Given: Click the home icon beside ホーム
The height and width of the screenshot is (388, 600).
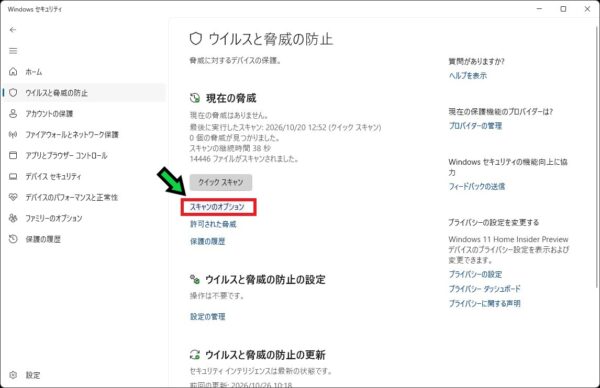Looking at the screenshot, I should pyautogui.click(x=13, y=72).
